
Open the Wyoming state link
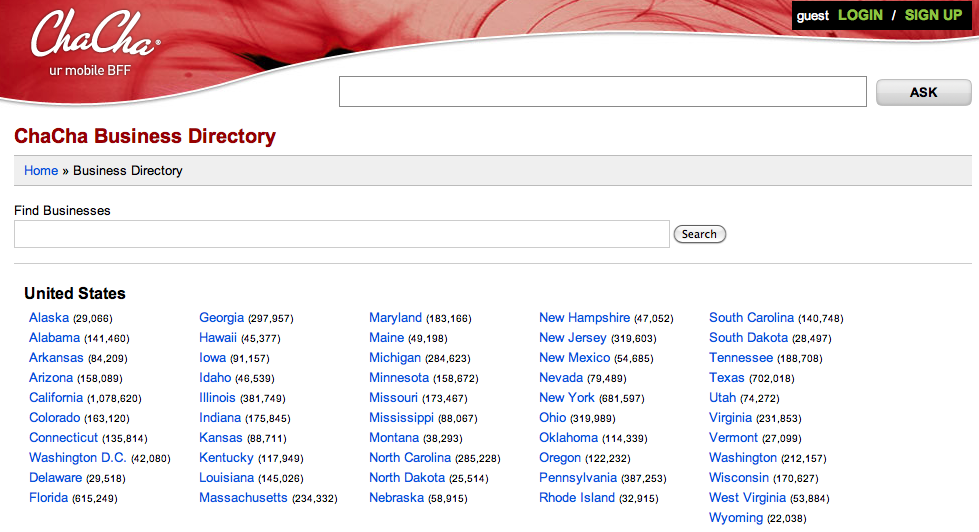(735, 518)
